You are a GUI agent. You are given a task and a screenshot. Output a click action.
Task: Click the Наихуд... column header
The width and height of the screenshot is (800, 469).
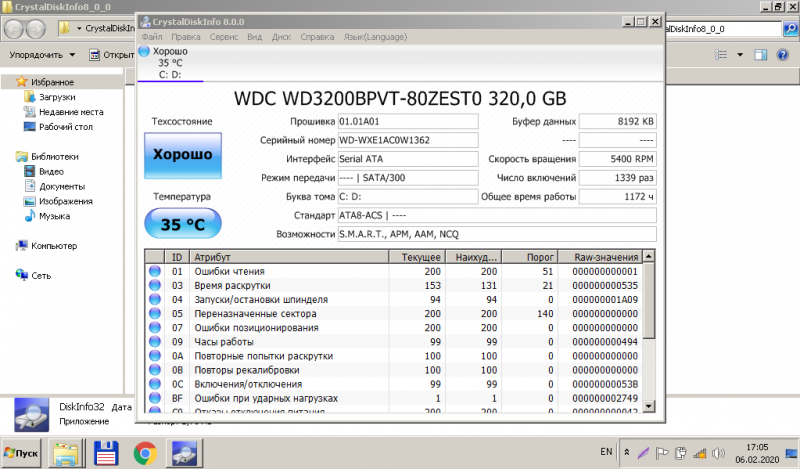pyautogui.click(x=473, y=257)
